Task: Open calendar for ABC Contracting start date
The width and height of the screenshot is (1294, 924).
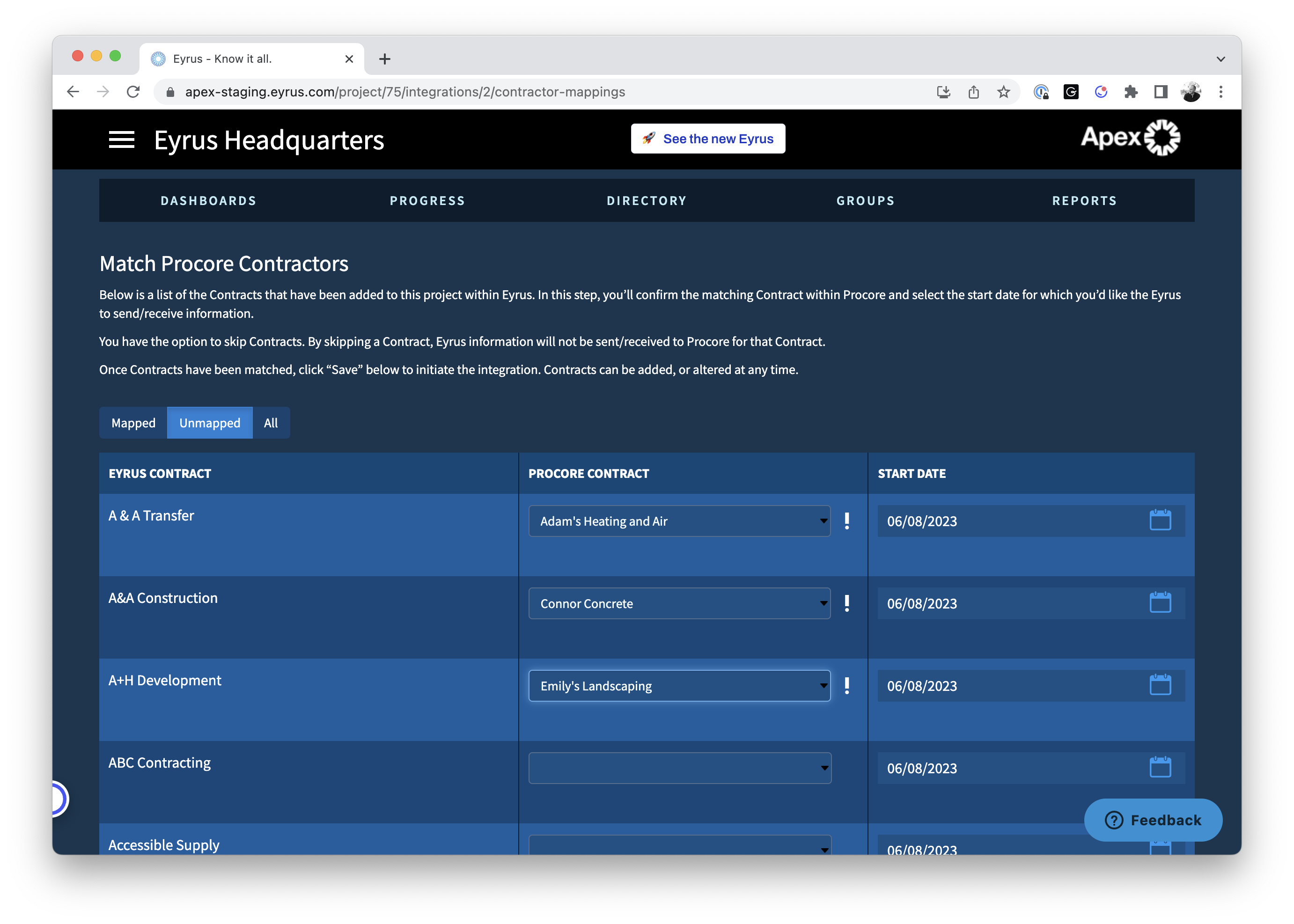Action: pyautogui.click(x=1160, y=768)
